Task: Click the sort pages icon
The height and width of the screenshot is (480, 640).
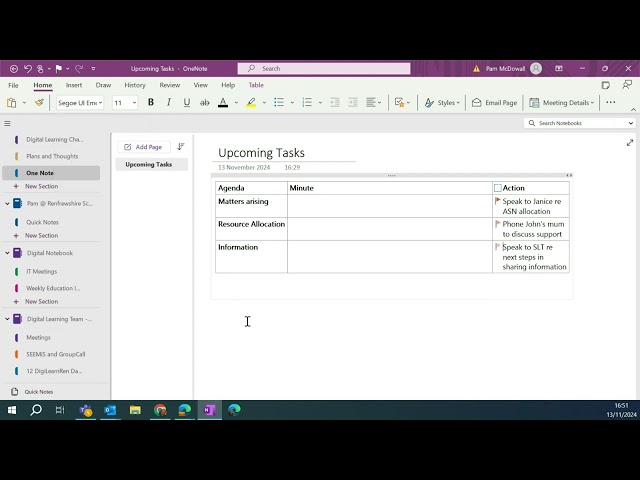Action: [181, 147]
